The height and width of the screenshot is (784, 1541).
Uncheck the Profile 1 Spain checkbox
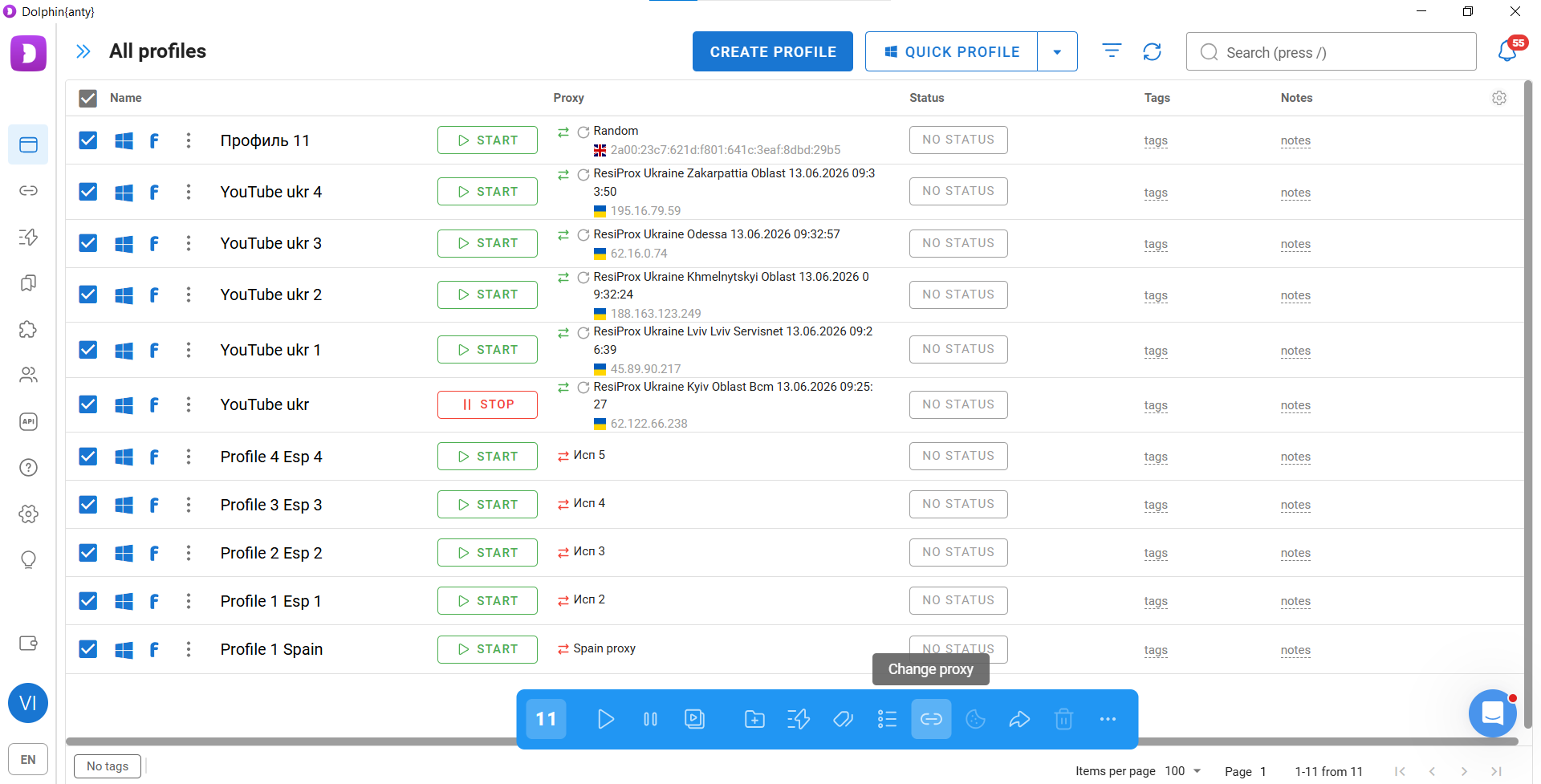coord(88,649)
